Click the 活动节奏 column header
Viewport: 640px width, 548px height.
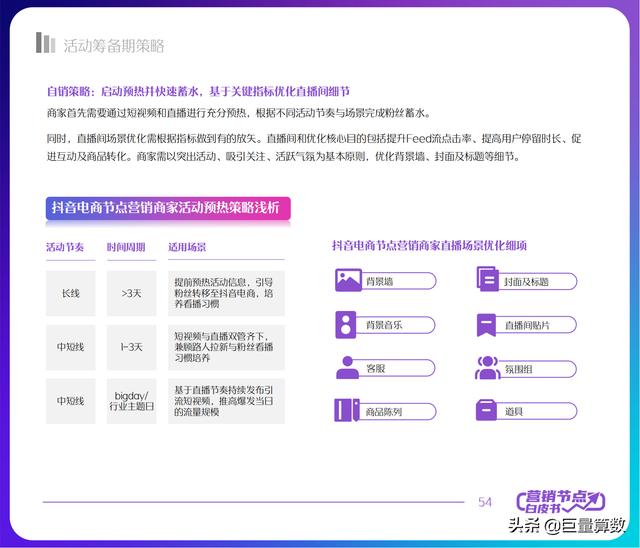[64, 247]
